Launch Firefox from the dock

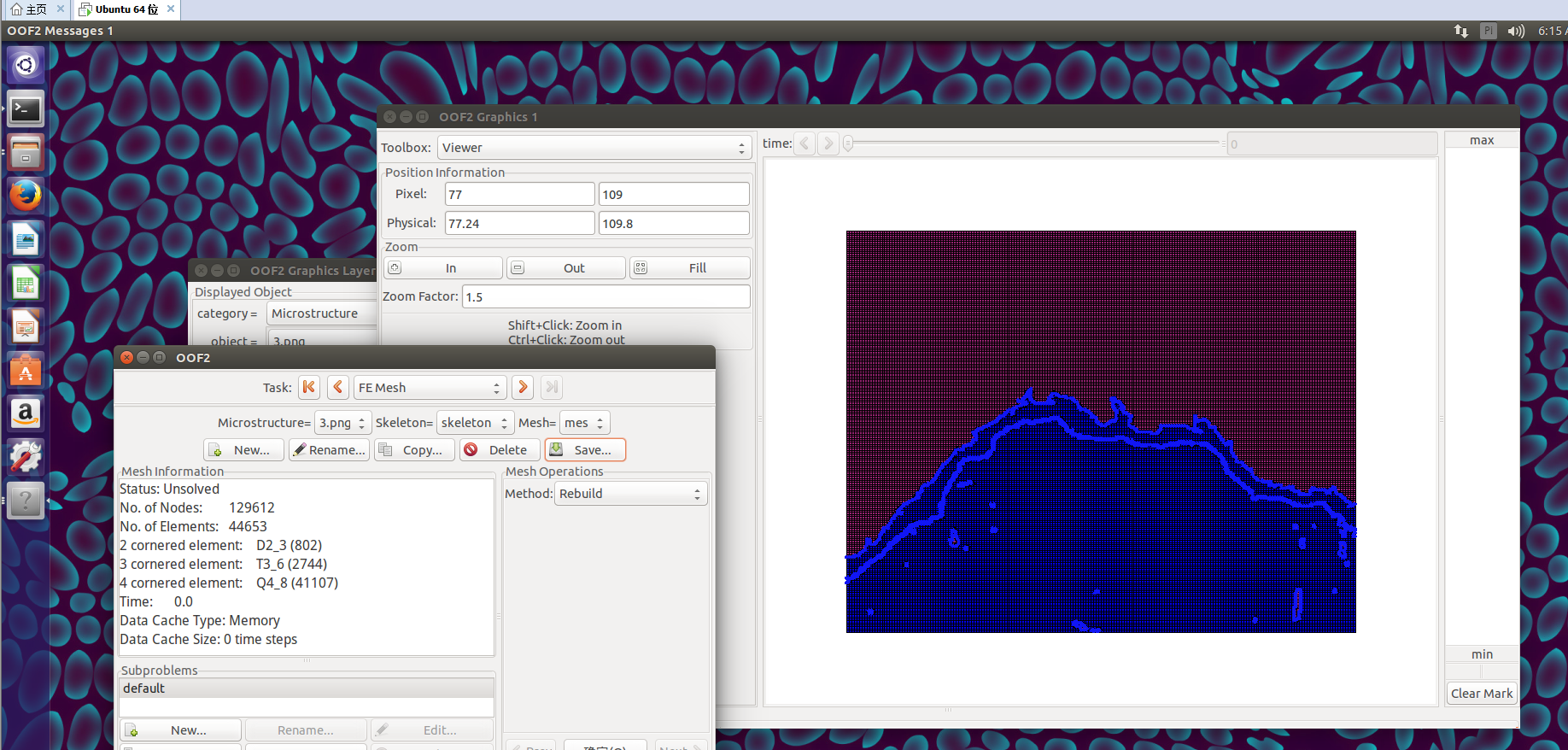tap(26, 196)
